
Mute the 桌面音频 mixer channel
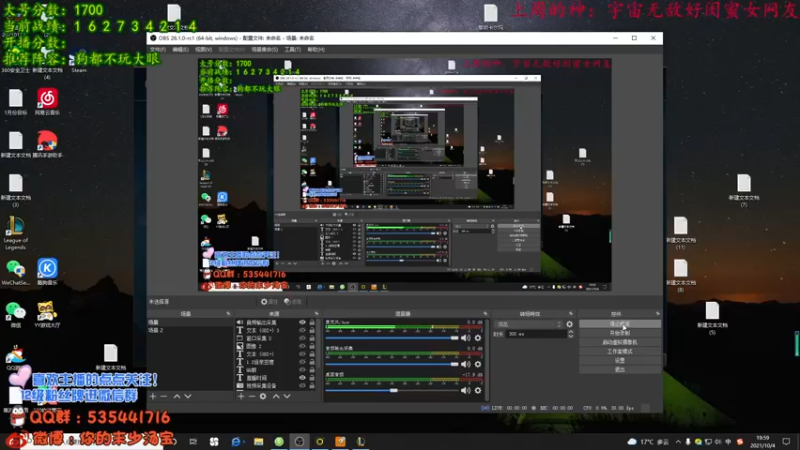point(465,390)
